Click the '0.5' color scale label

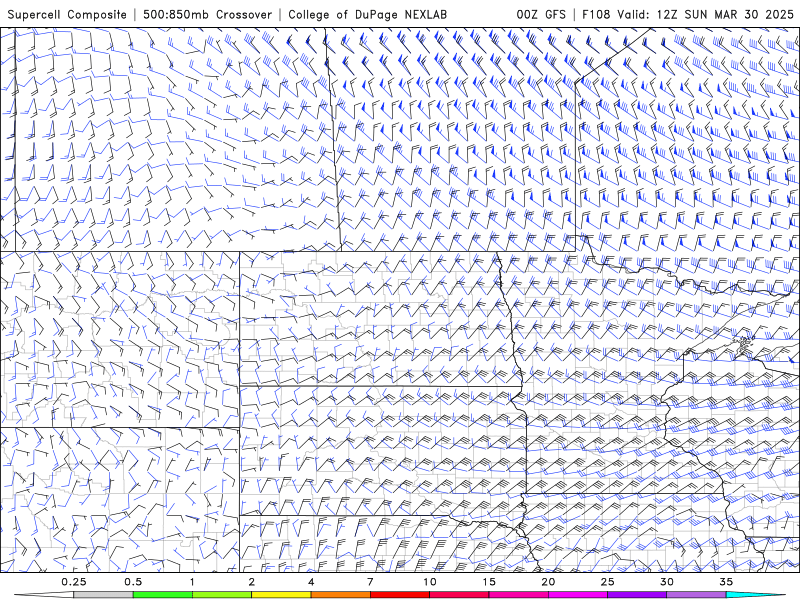click(133, 582)
